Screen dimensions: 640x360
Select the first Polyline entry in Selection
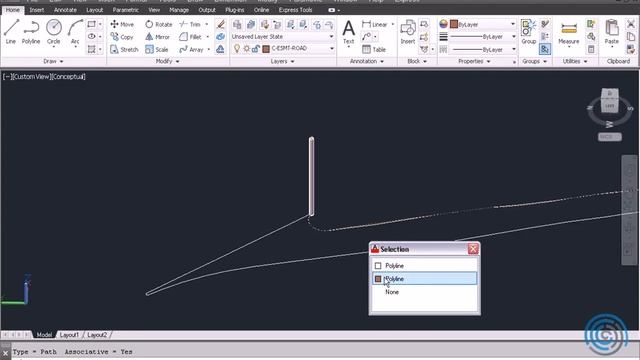[424, 266]
